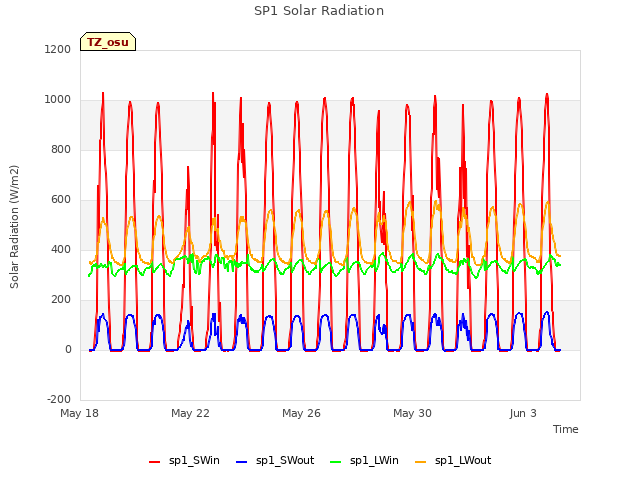This screenshot has height=480, width=640.
Task: Toggle the sp1_LWout legend entry
Action: click(x=453, y=461)
